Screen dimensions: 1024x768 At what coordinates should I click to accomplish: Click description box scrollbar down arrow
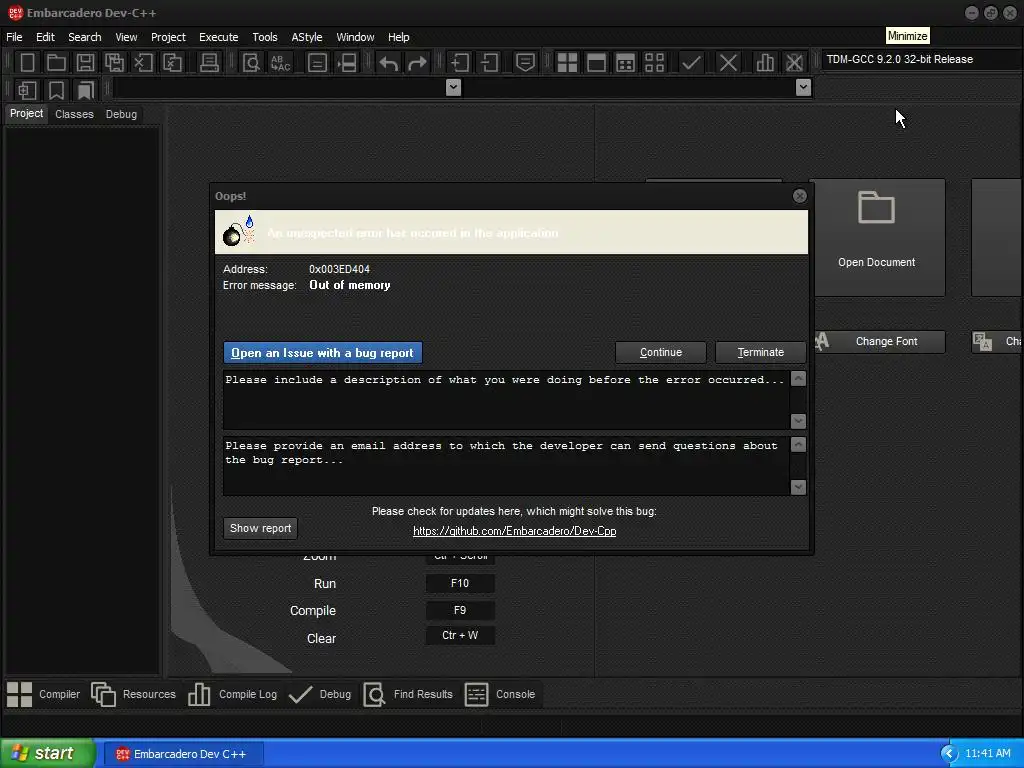click(798, 421)
